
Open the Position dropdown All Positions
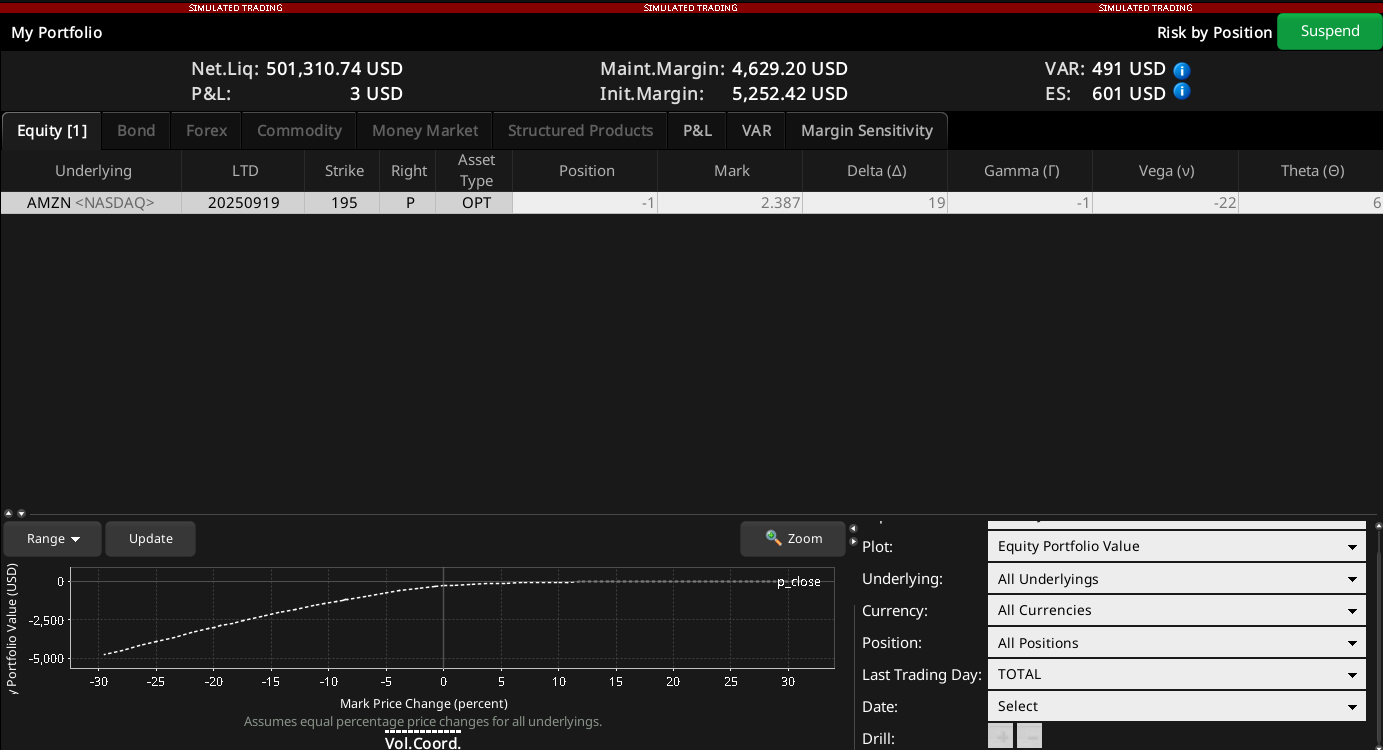[x=1176, y=643]
